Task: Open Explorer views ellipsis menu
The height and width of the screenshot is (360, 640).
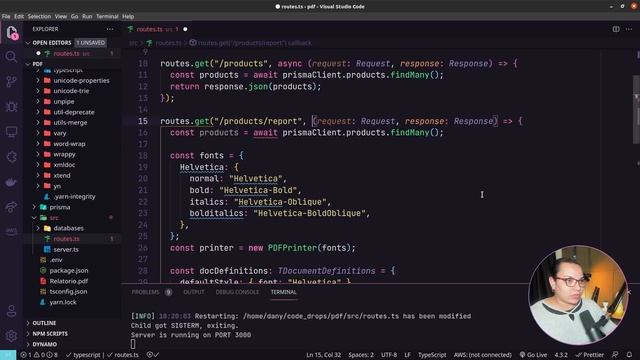Action: coord(110,29)
